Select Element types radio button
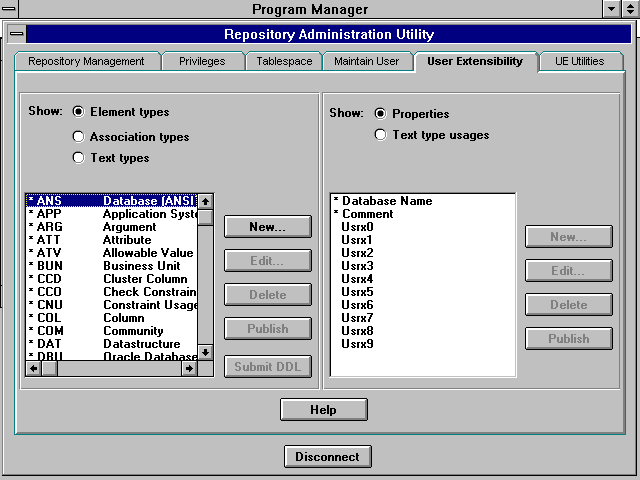 point(79,112)
